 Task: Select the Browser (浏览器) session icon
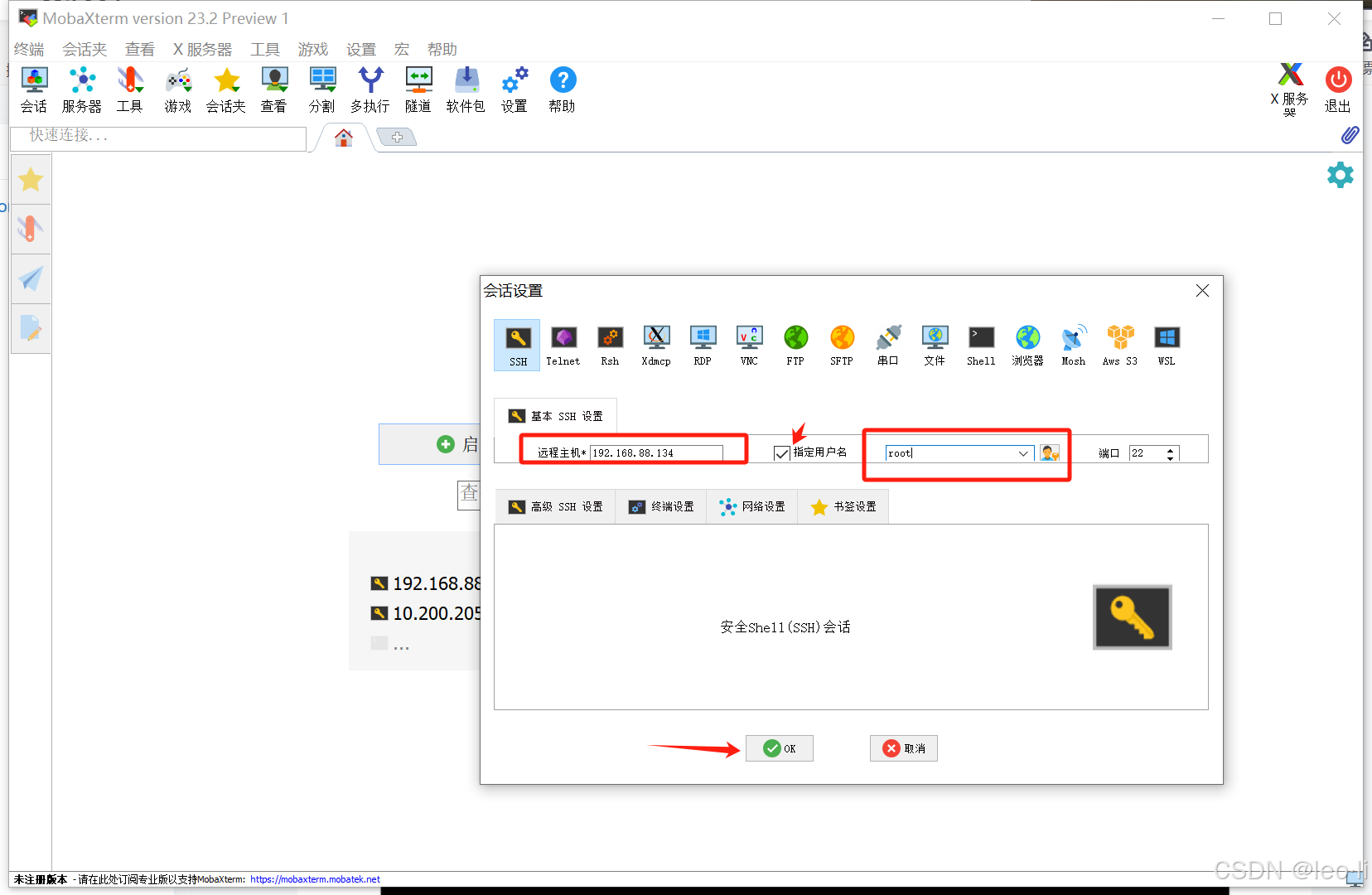(x=1027, y=345)
